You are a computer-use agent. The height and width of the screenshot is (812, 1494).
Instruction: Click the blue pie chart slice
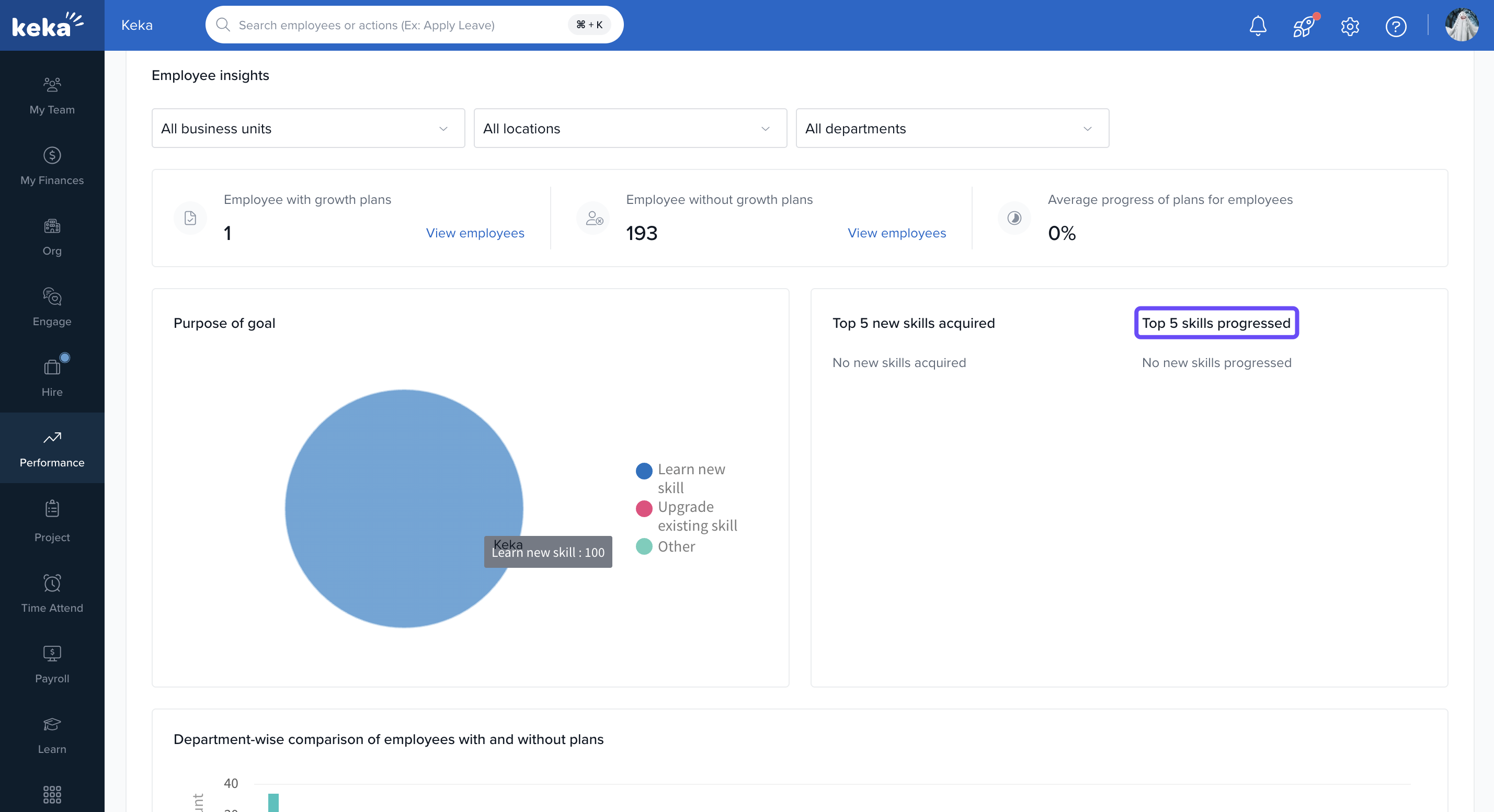click(383, 487)
